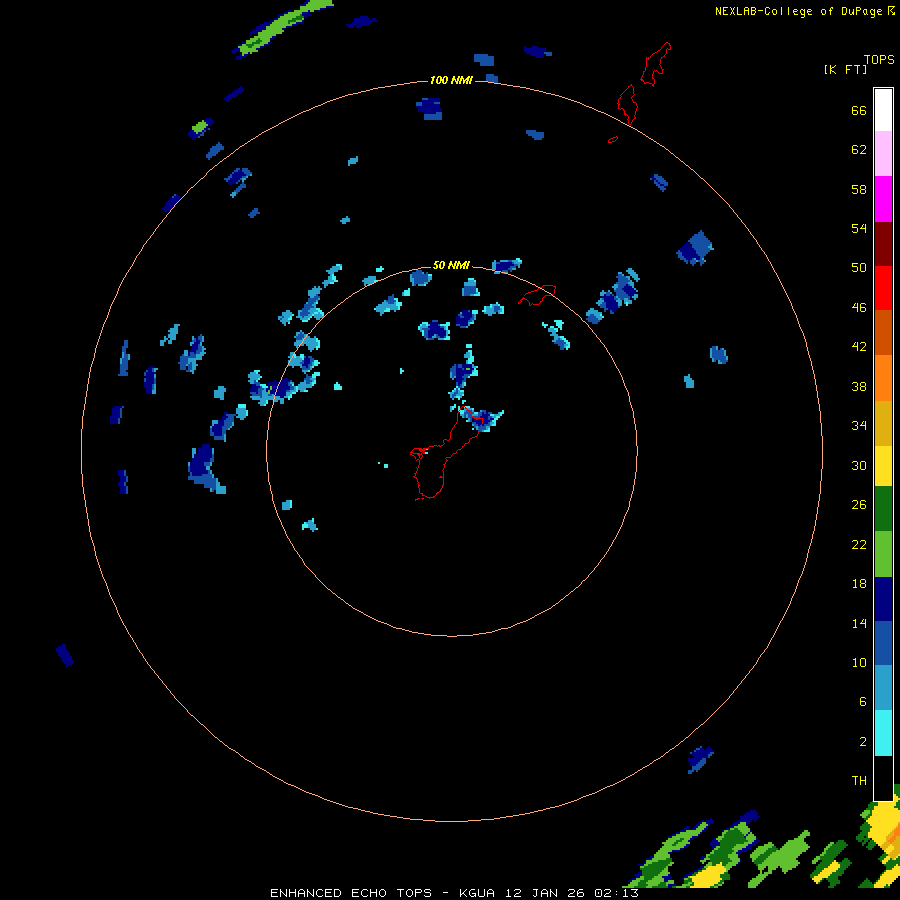The height and width of the screenshot is (900, 900).
Task: Click the elongated red island outline near 100 NMI ring
Action: 627,104
